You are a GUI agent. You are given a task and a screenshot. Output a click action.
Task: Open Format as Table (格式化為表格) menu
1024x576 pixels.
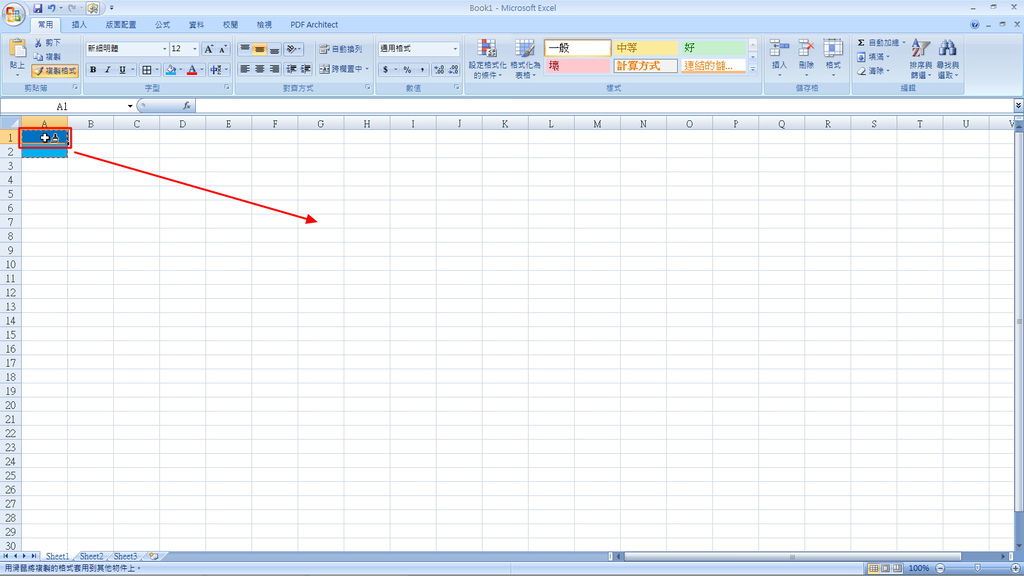(525, 59)
